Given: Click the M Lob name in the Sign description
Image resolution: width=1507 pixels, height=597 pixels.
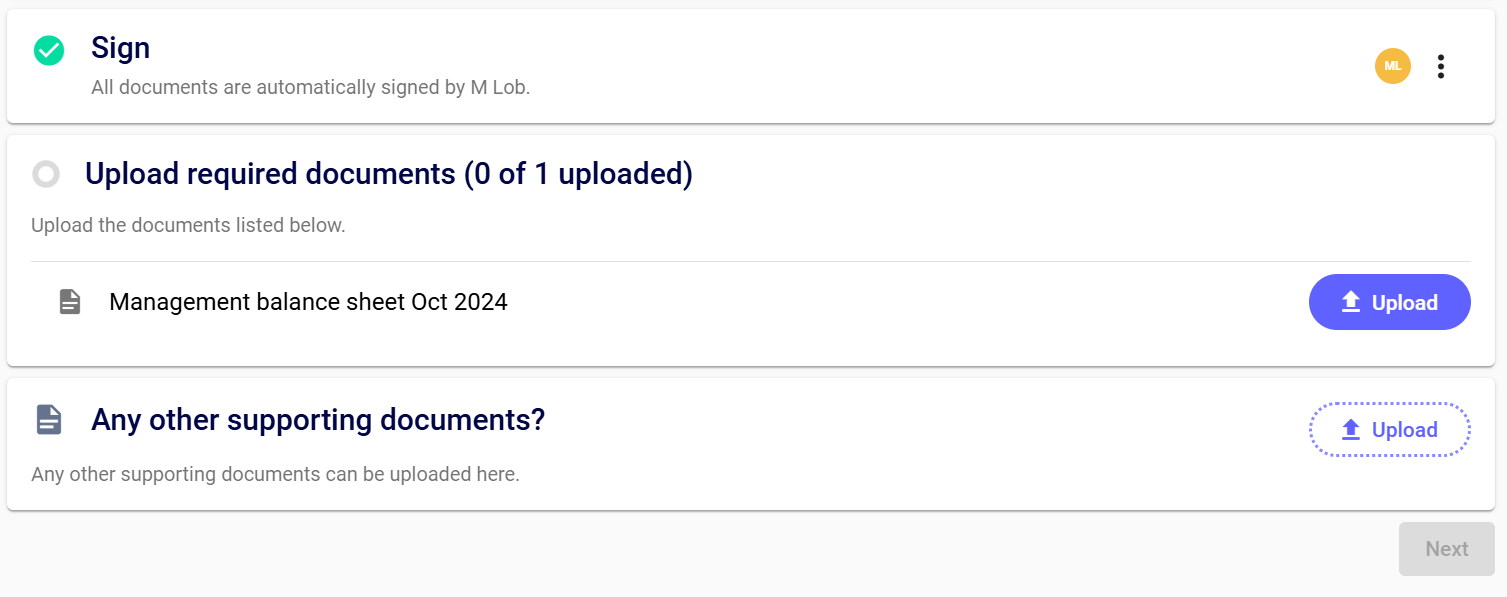Looking at the screenshot, I should point(498,87).
